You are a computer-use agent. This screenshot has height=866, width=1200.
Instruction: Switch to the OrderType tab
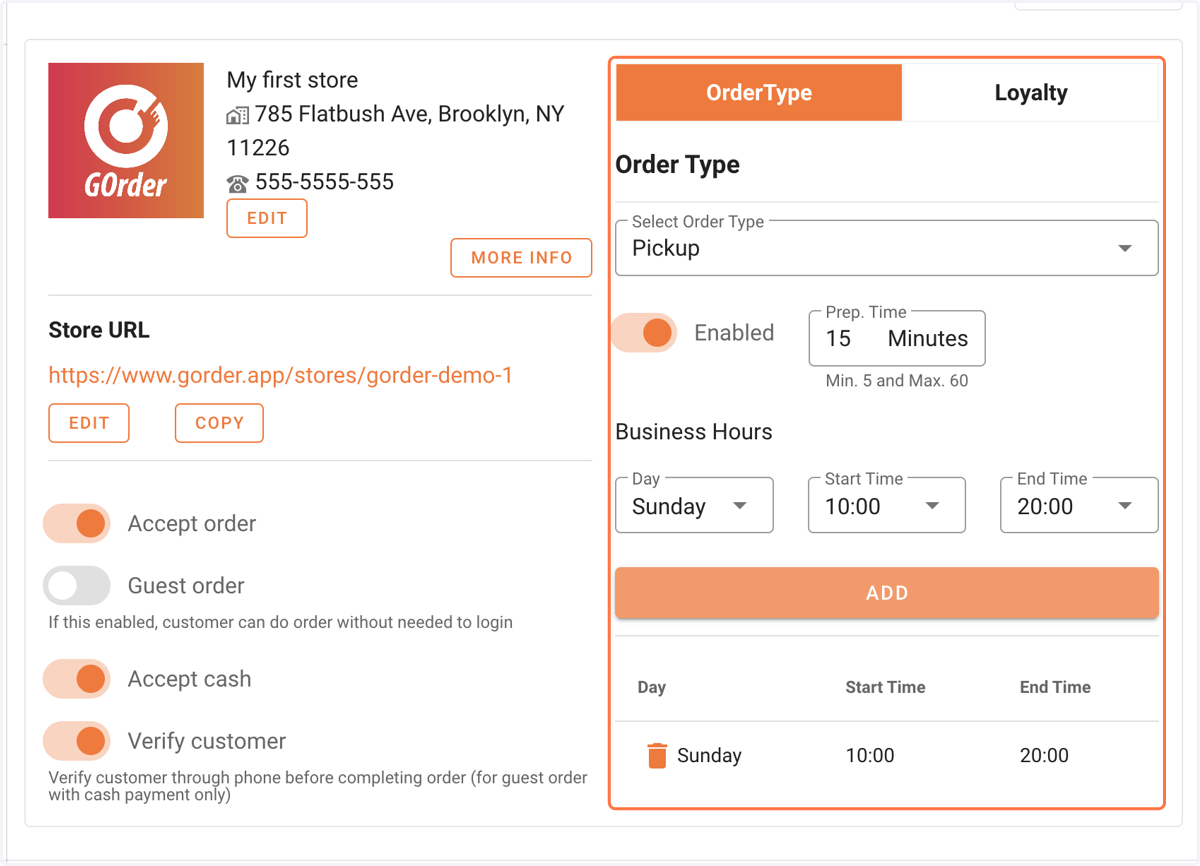759,93
